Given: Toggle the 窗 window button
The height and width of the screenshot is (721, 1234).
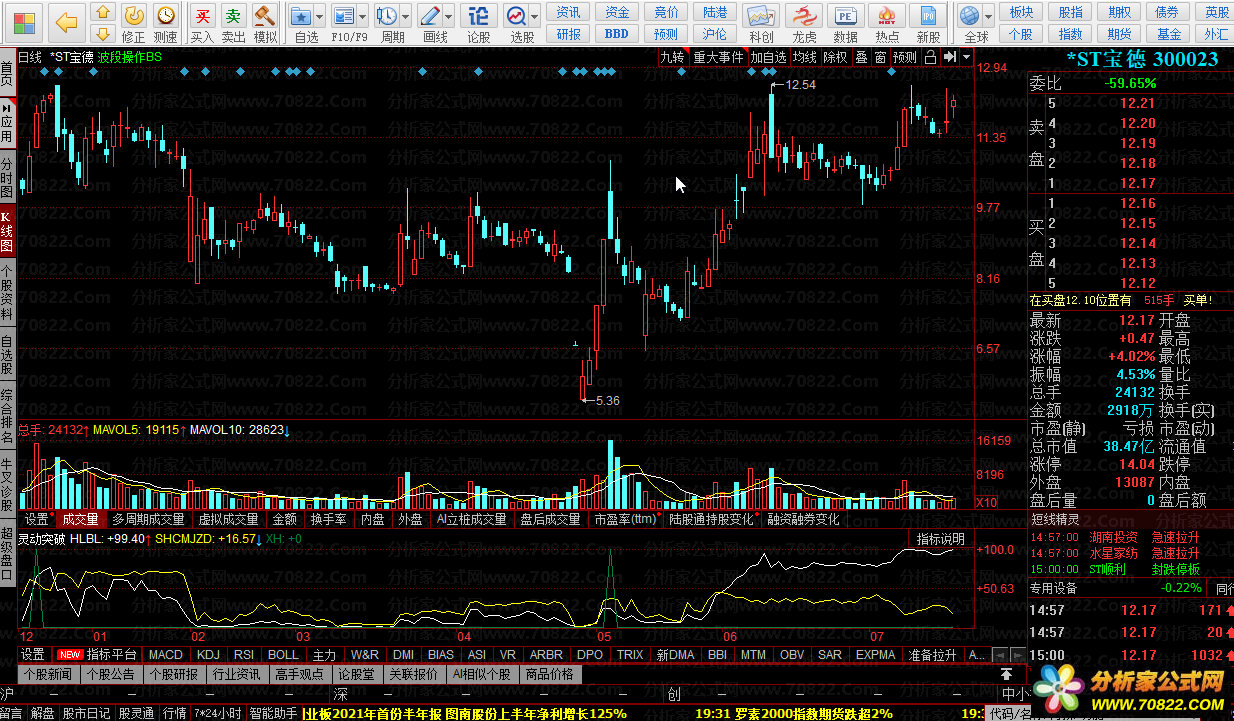Looking at the screenshot, I should tap(880, 57).
